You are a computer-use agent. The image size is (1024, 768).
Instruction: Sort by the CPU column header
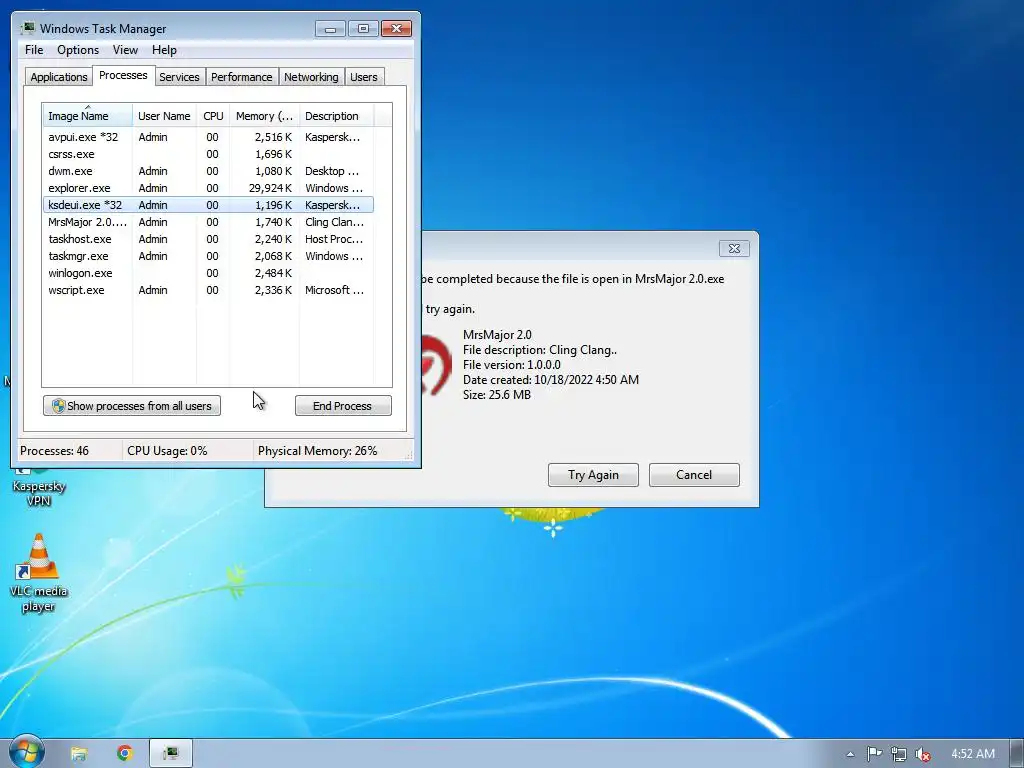click(x=213, y=116)
